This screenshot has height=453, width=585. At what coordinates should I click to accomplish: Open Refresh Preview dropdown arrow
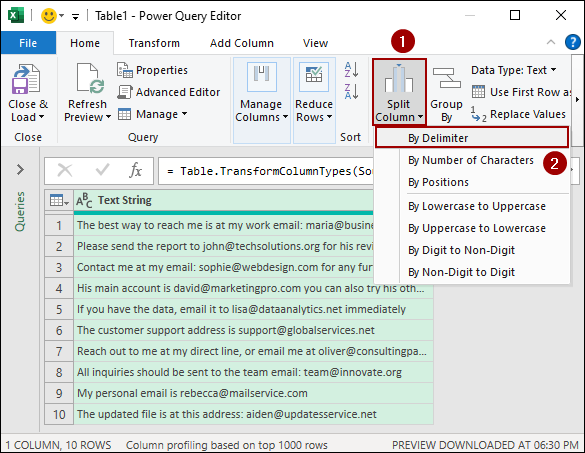coord(108,117)
